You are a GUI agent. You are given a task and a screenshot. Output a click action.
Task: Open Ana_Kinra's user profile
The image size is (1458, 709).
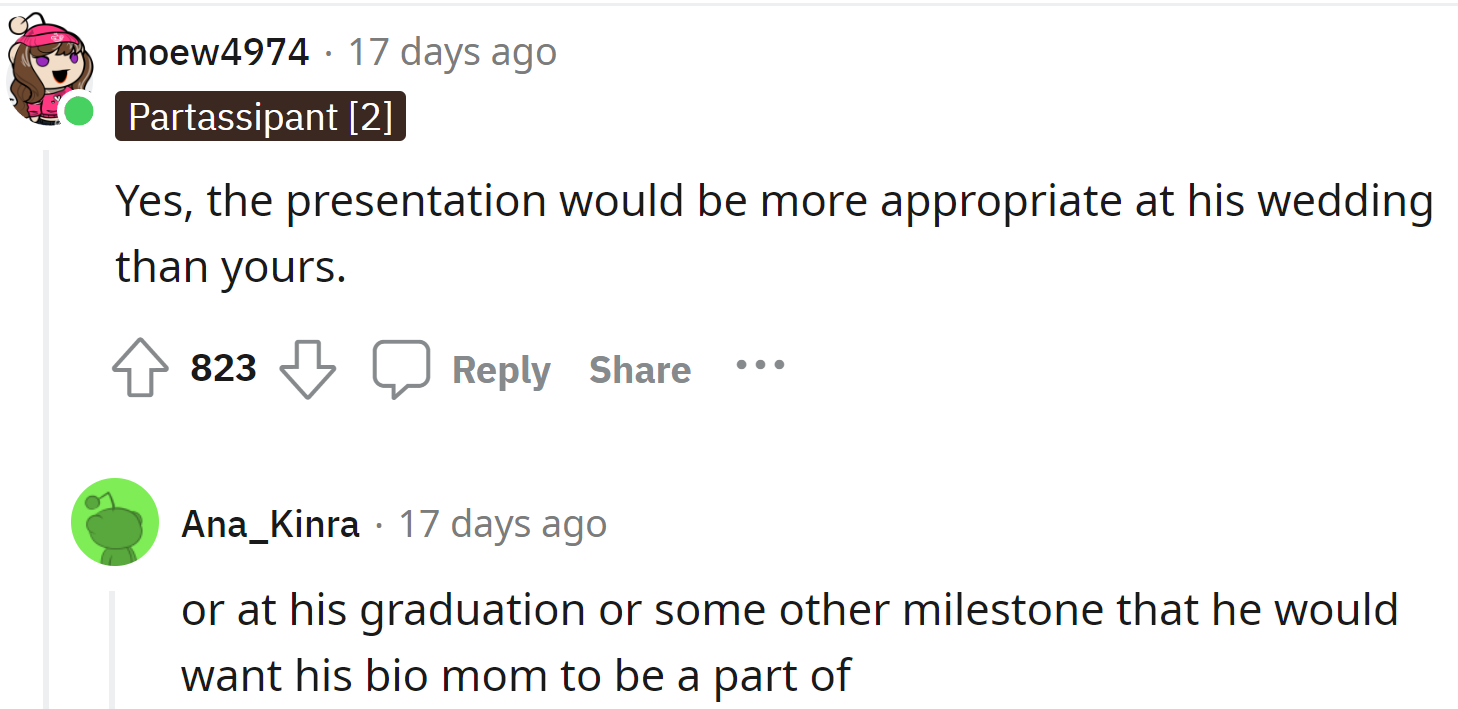pyautogui.click(x=269, y=523)
